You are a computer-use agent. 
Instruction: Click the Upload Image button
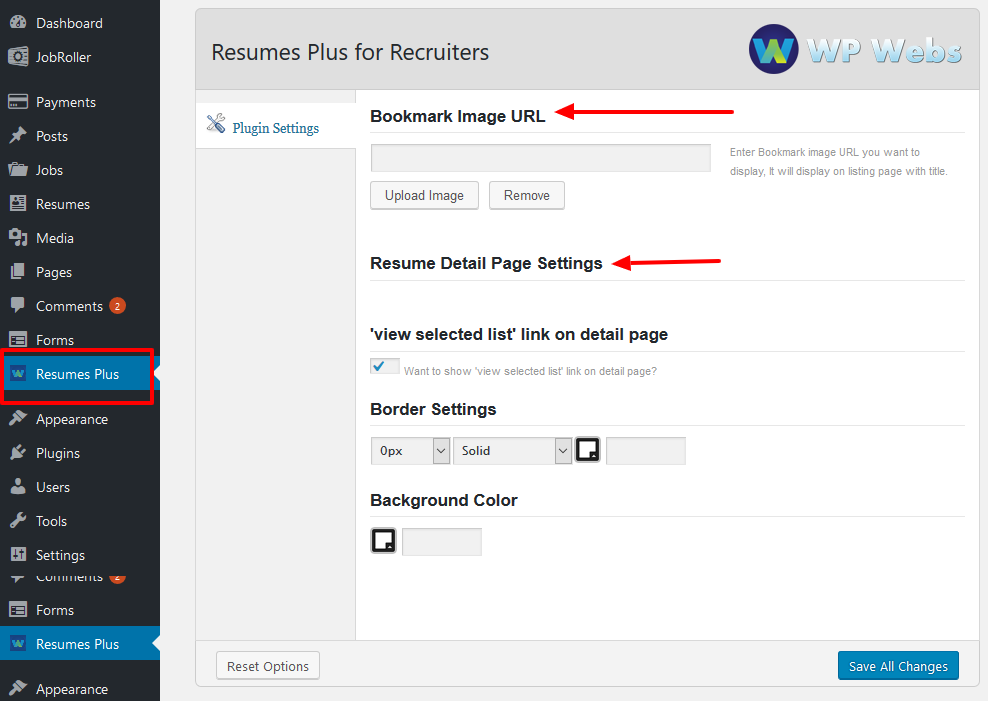[424, 195]
